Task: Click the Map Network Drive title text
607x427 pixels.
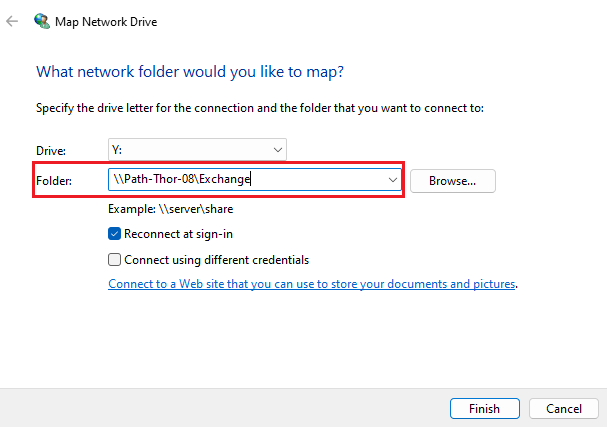Action: pyautogui.click(x=106, y=22)
